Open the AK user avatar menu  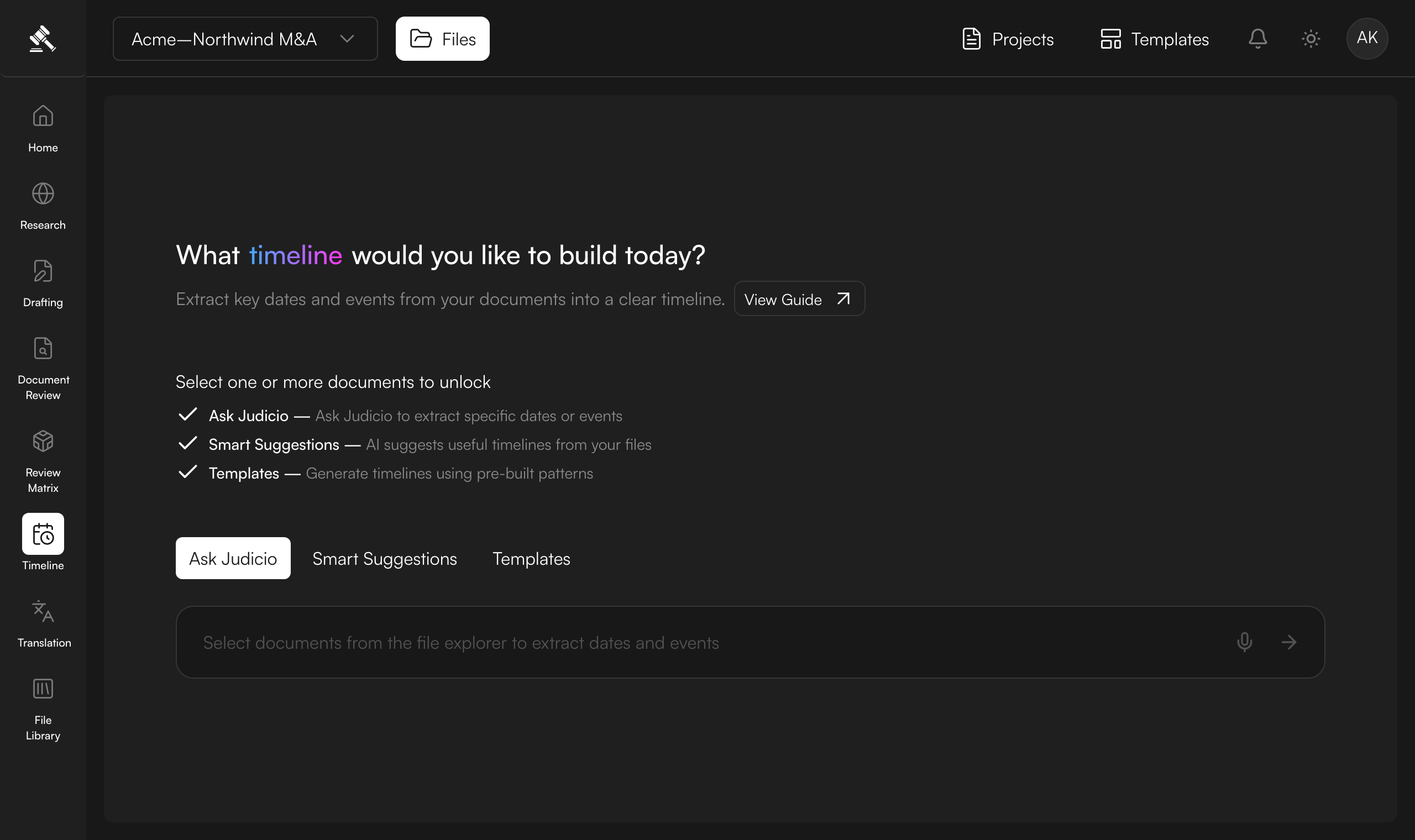tap(1367, 39)
